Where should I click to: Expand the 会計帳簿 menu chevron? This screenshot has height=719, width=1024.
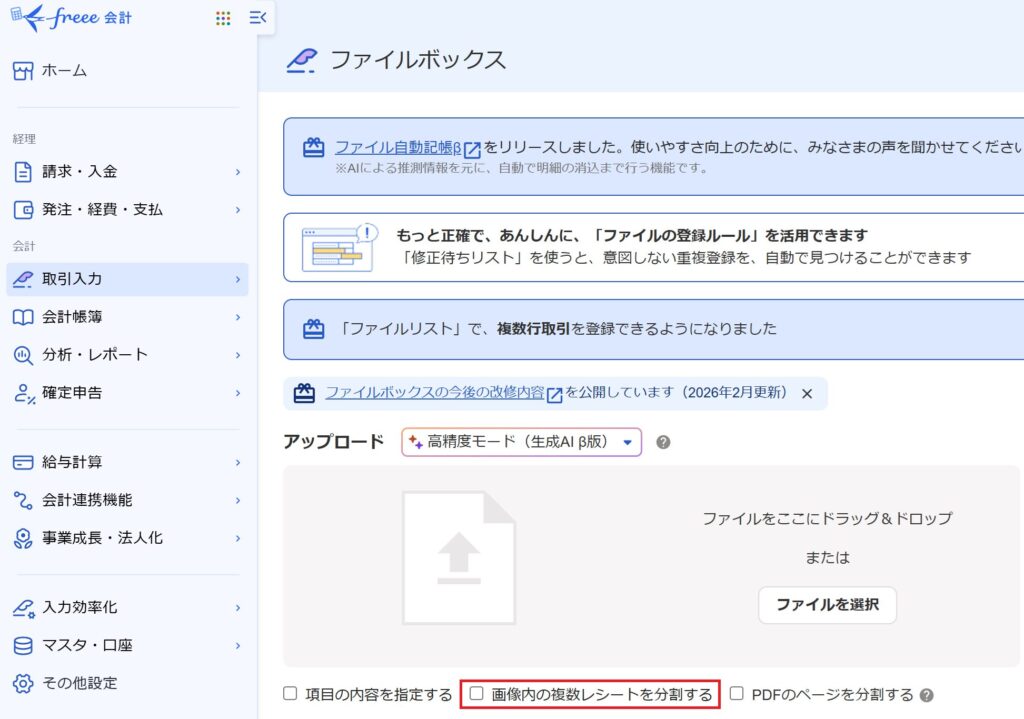pos(237,317)
